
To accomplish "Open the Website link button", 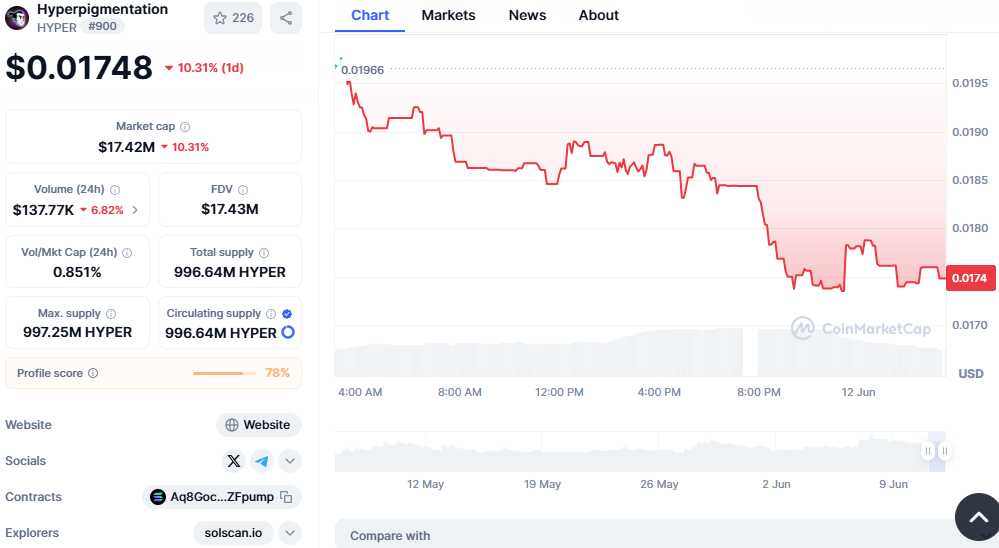I will point(258,425).
